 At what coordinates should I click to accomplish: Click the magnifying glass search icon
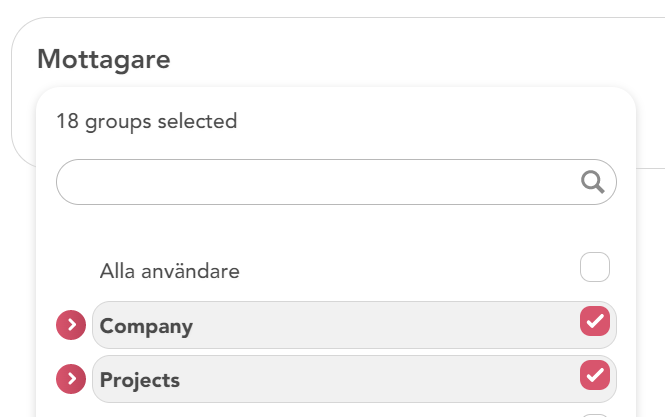coord(592,182)
